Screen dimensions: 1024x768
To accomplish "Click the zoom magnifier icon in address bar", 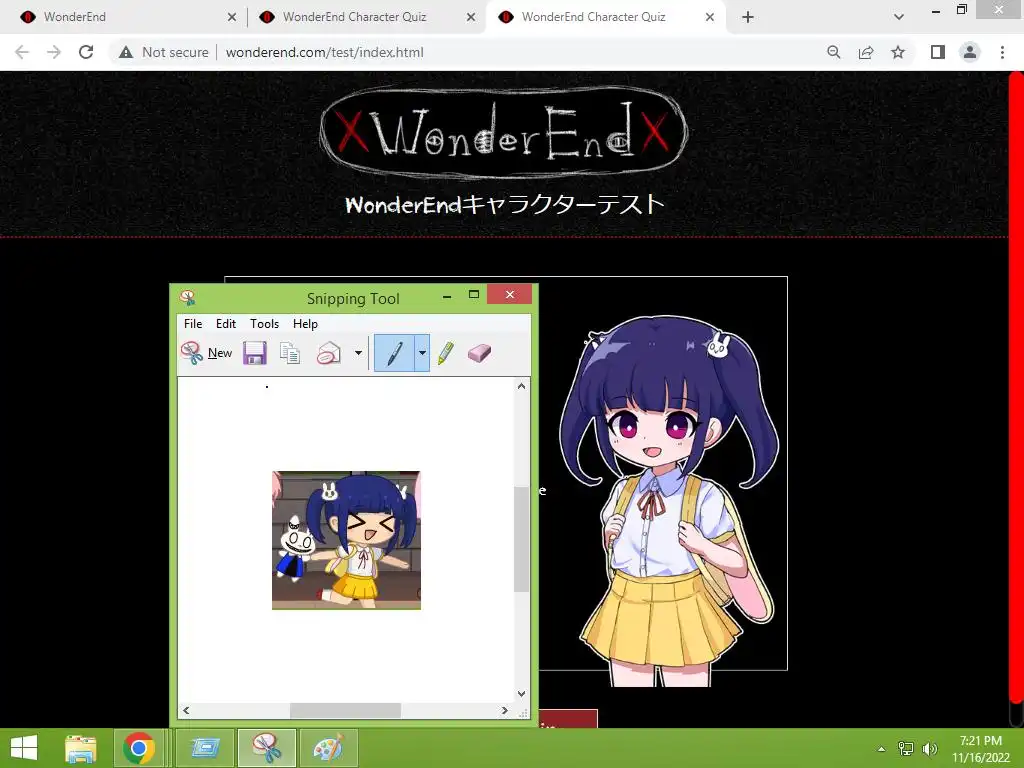I will [x=834, y=52].
